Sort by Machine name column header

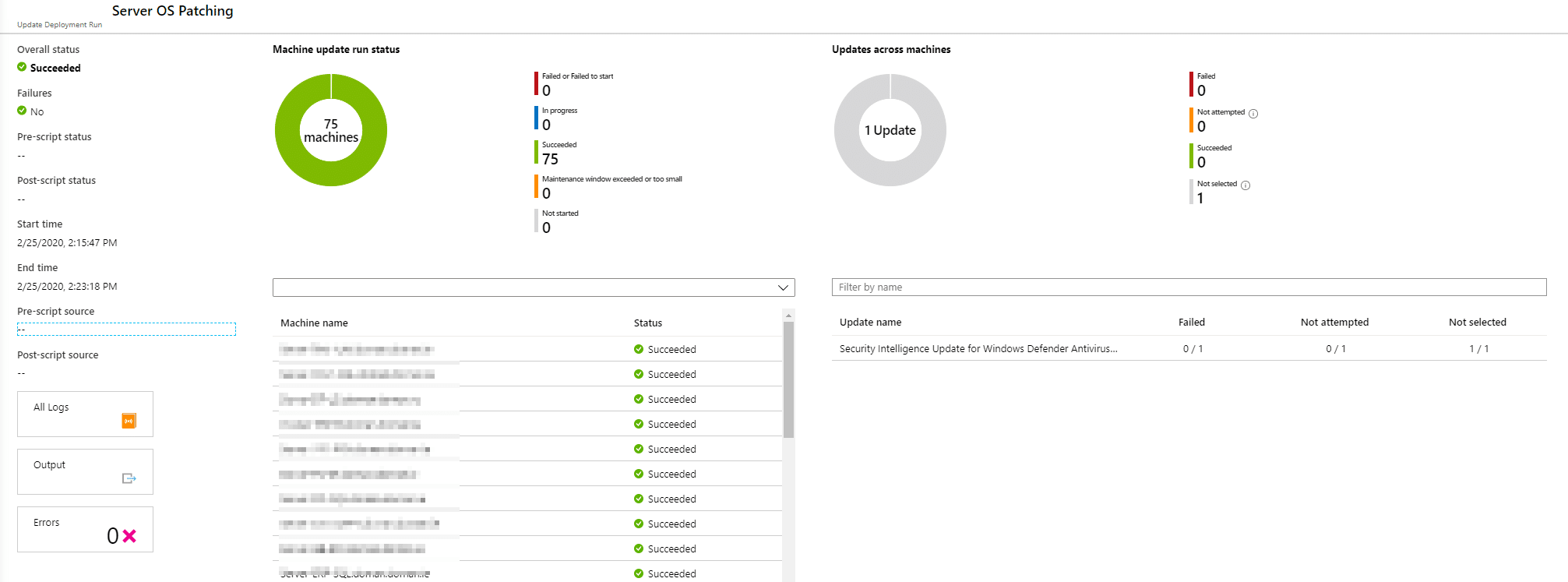point(314,323)
